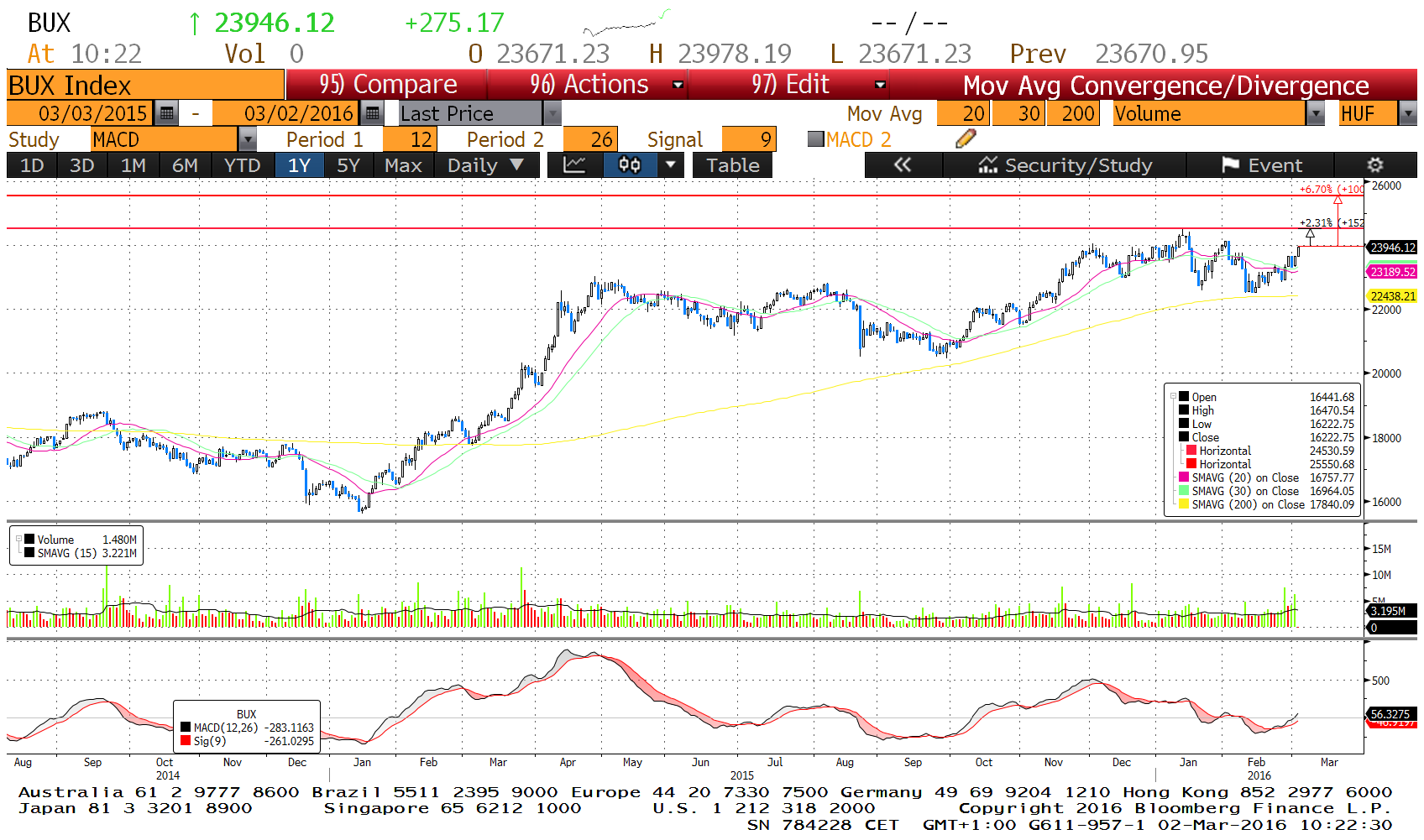
Task: Select the 1D range tab
Action: (x=32, y=165)
